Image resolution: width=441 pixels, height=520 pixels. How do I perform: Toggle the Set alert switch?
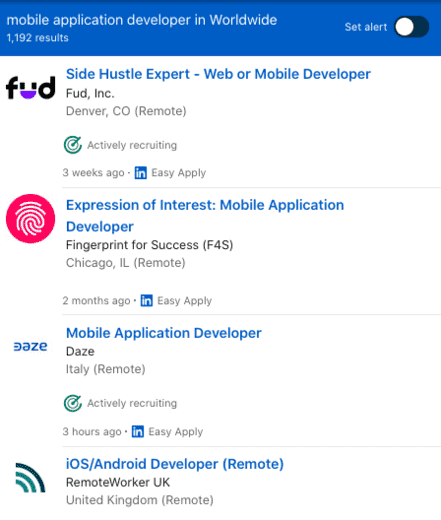coord(411,27)
